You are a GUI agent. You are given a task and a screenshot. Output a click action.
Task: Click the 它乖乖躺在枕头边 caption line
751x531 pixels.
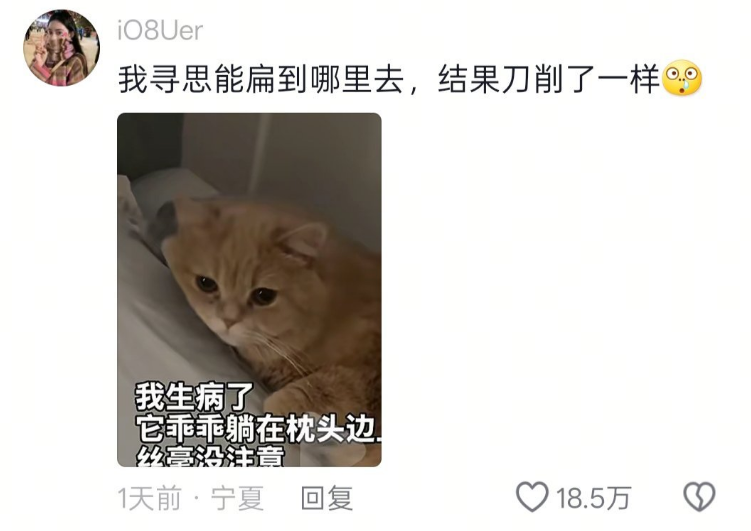coord(258,428)
